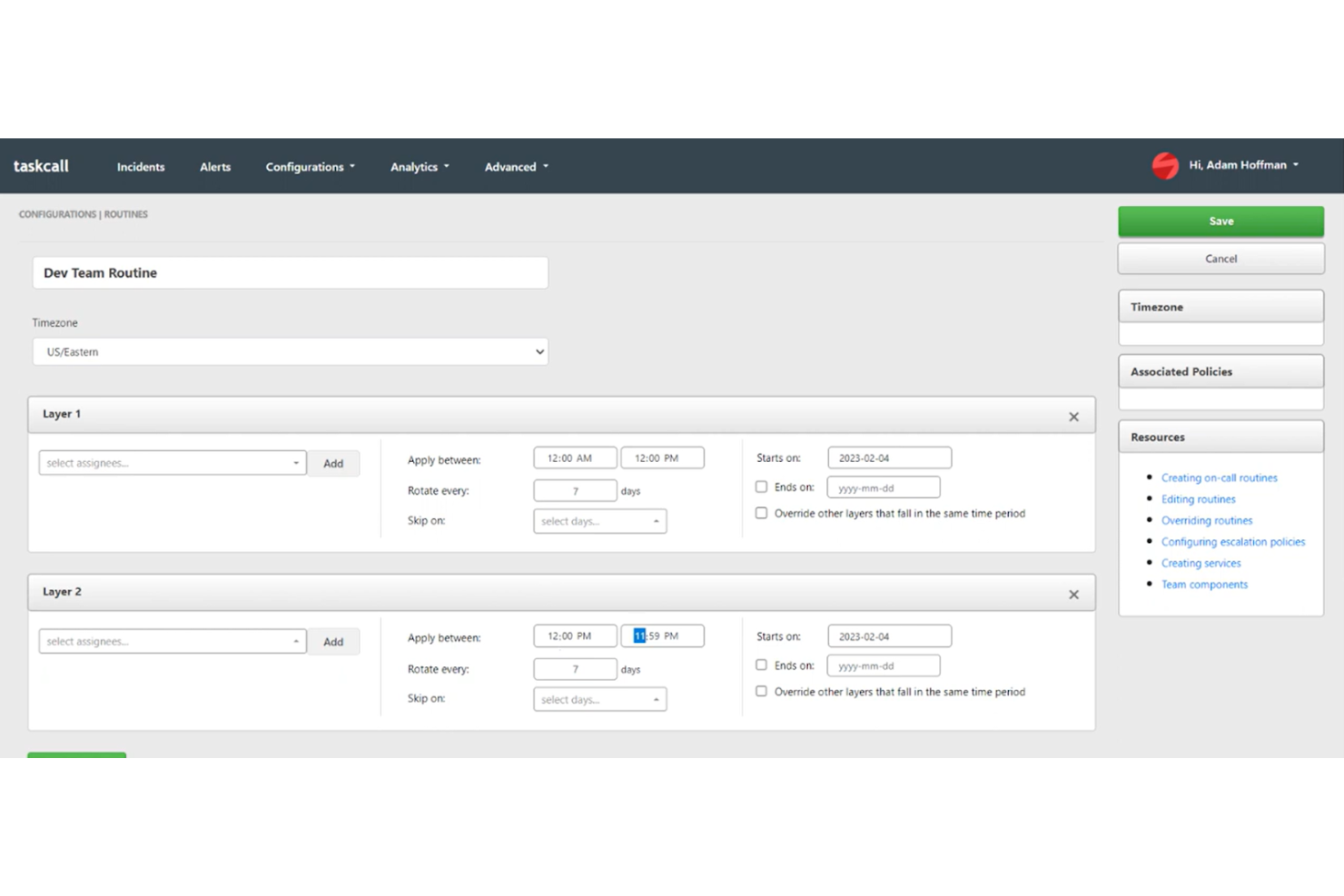This screenshot has width=1344, height=896.
Task: Open the Configurations menu
Action: pos(310,167)
